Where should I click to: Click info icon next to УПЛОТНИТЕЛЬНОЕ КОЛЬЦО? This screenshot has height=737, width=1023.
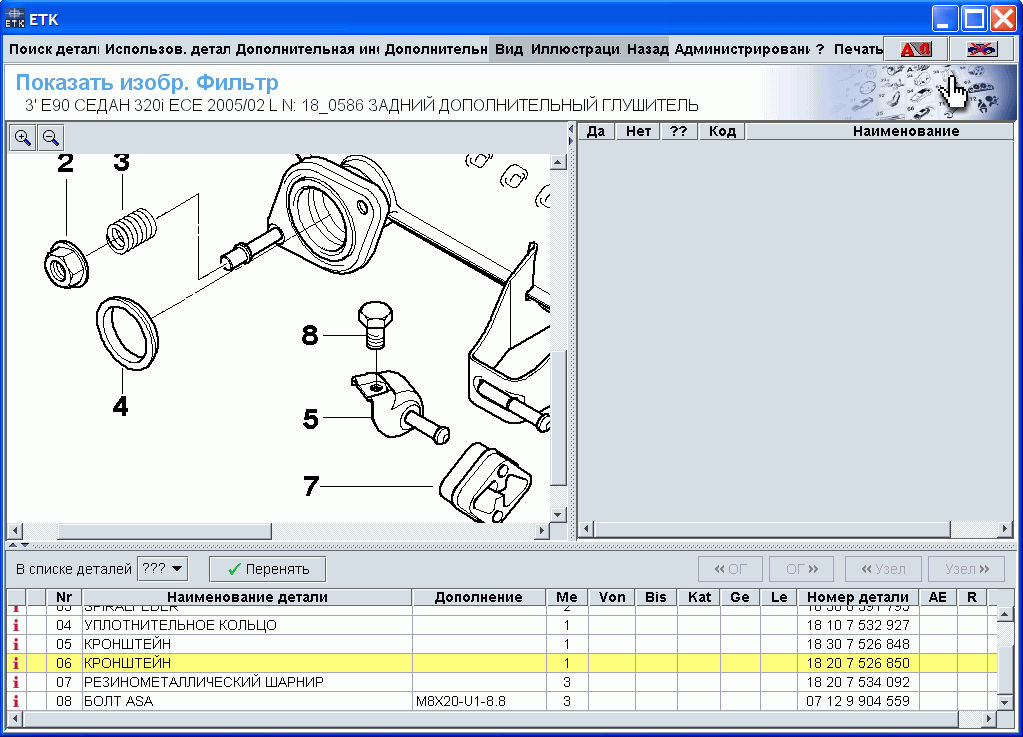17,624
